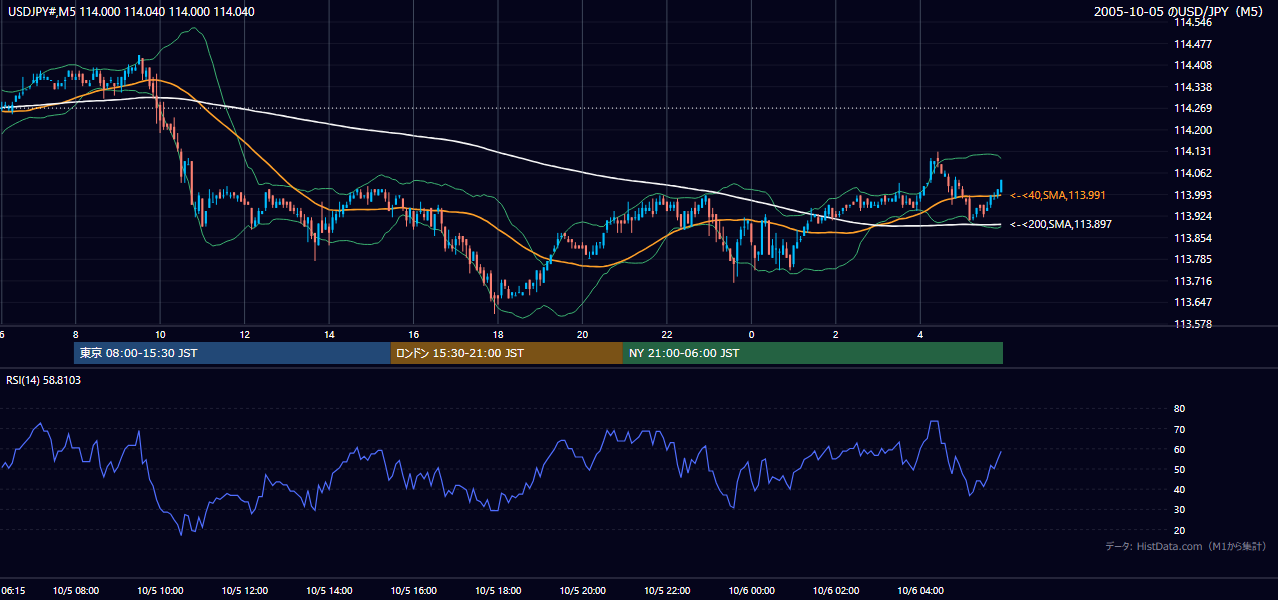Select the 東京 08:00-15:30 JST session bar
Screen dimensions: 1278x600
coord(232,353)
